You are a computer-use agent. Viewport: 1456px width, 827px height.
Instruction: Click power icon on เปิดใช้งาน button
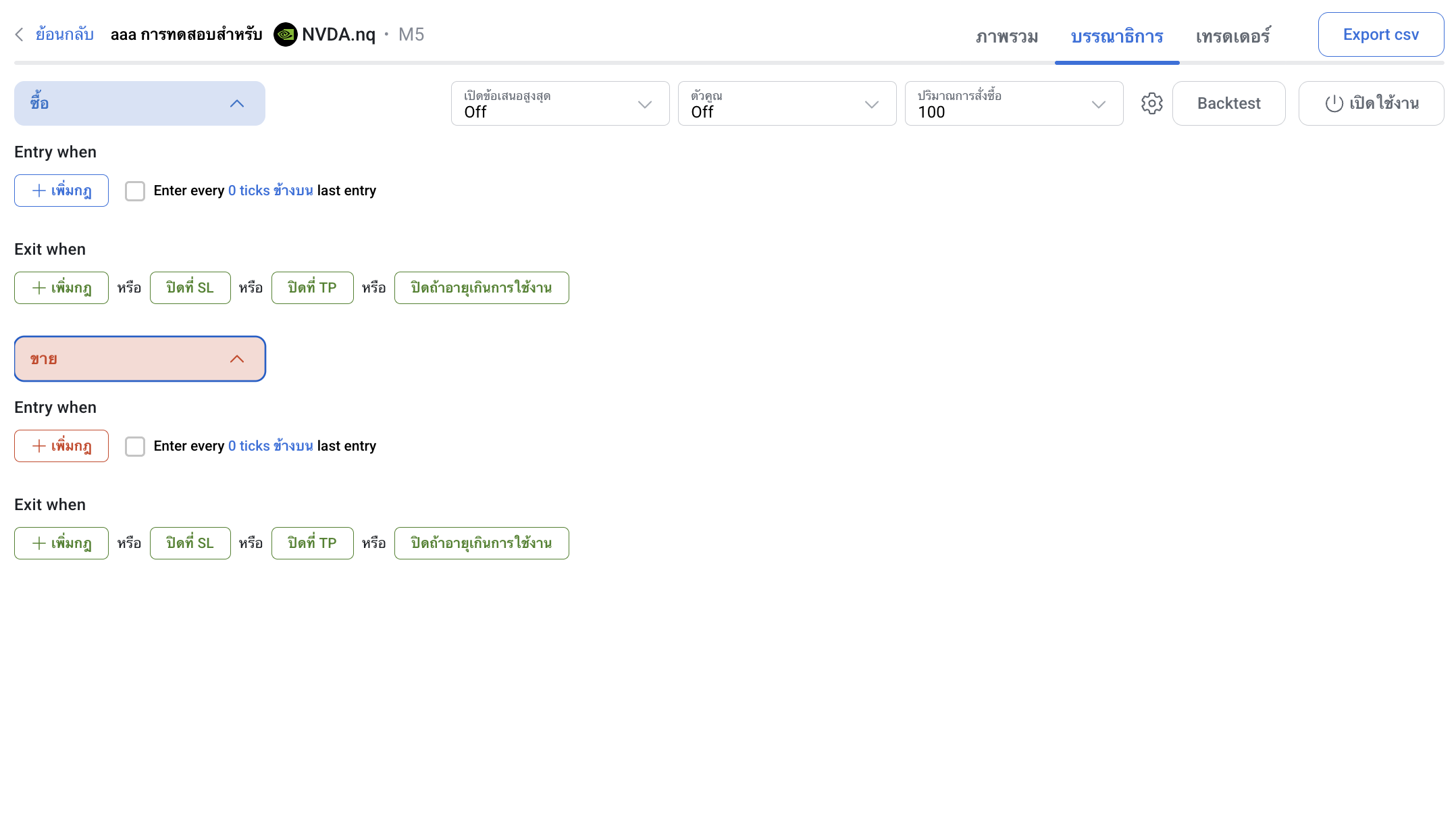tap(1334, 103)
